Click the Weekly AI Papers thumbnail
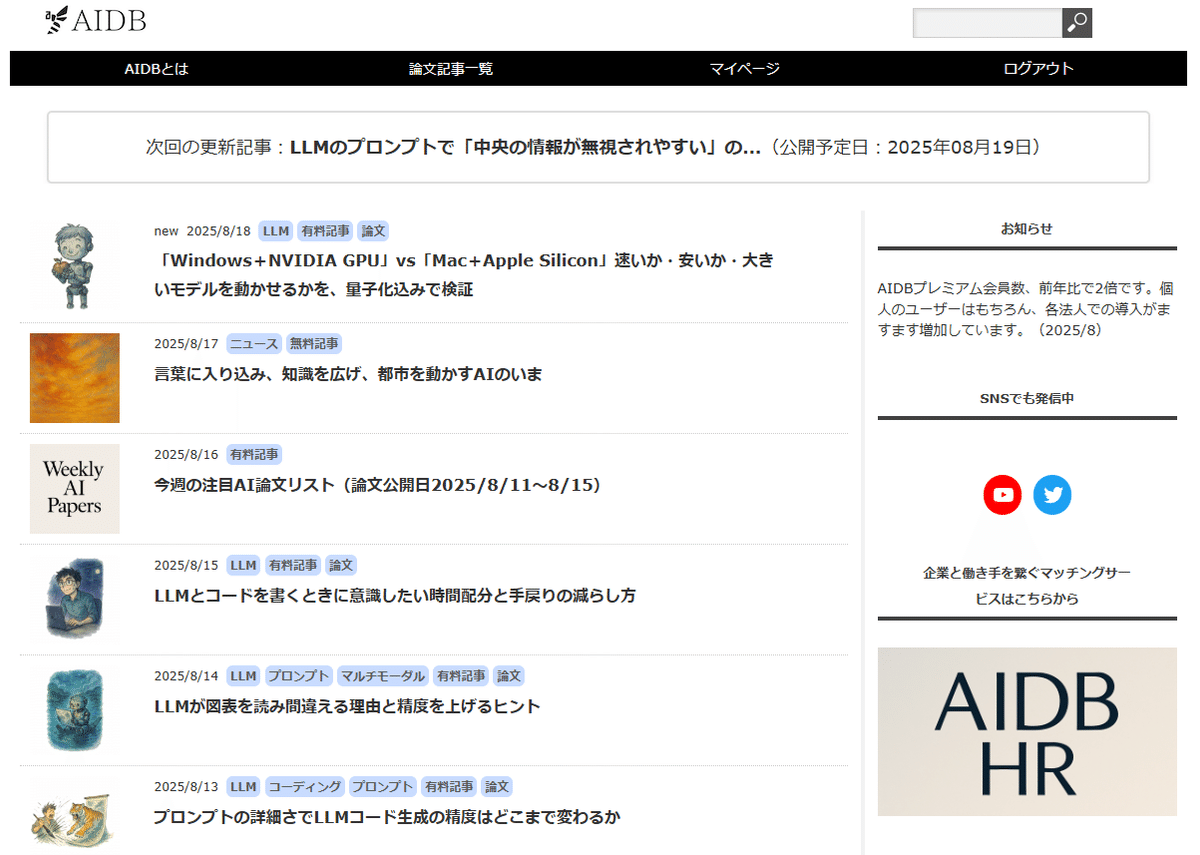 74,489
